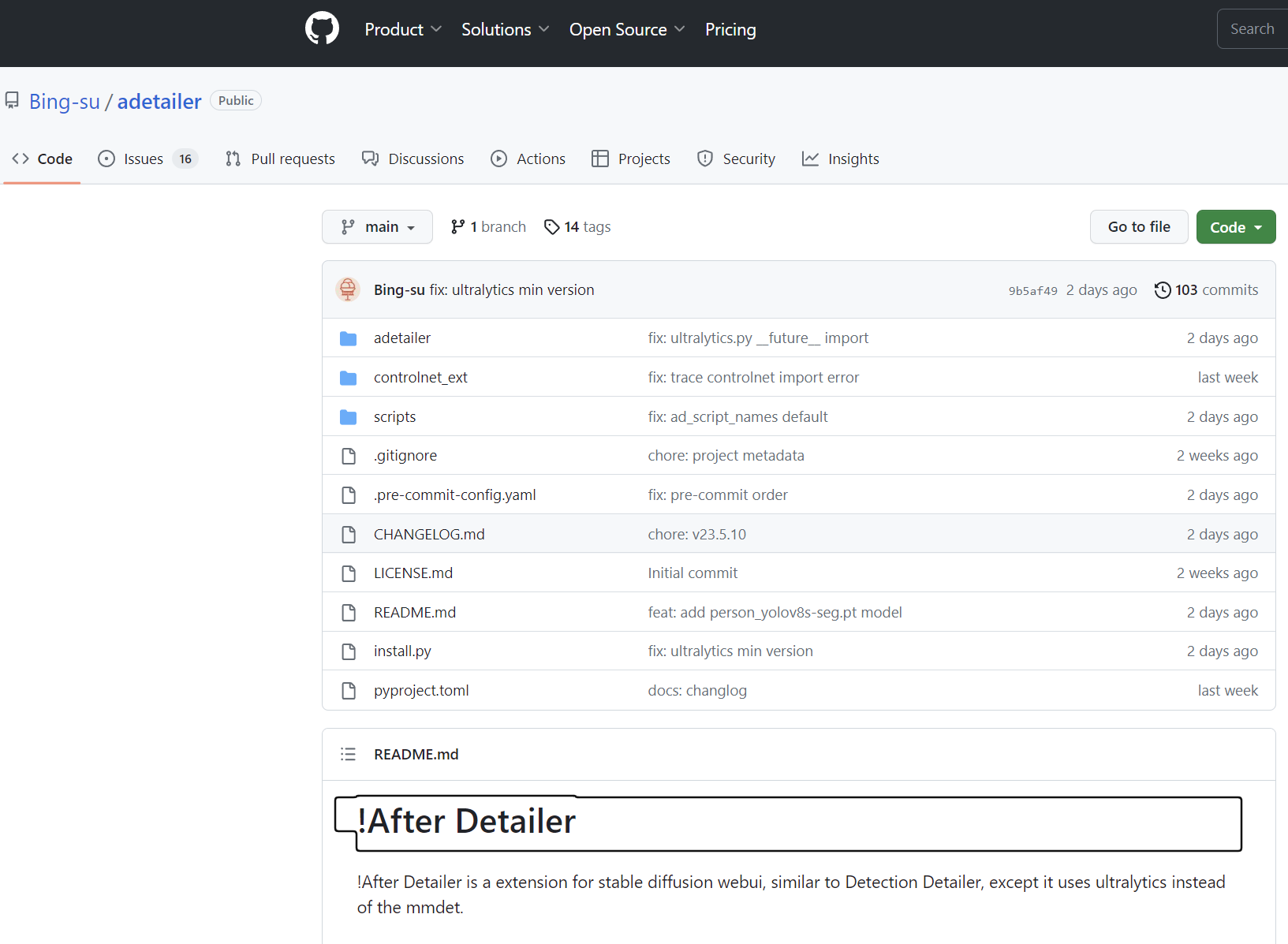Open the controlnet_ext folder
Screen dimensions: 1288x944
tap(420, 377)
